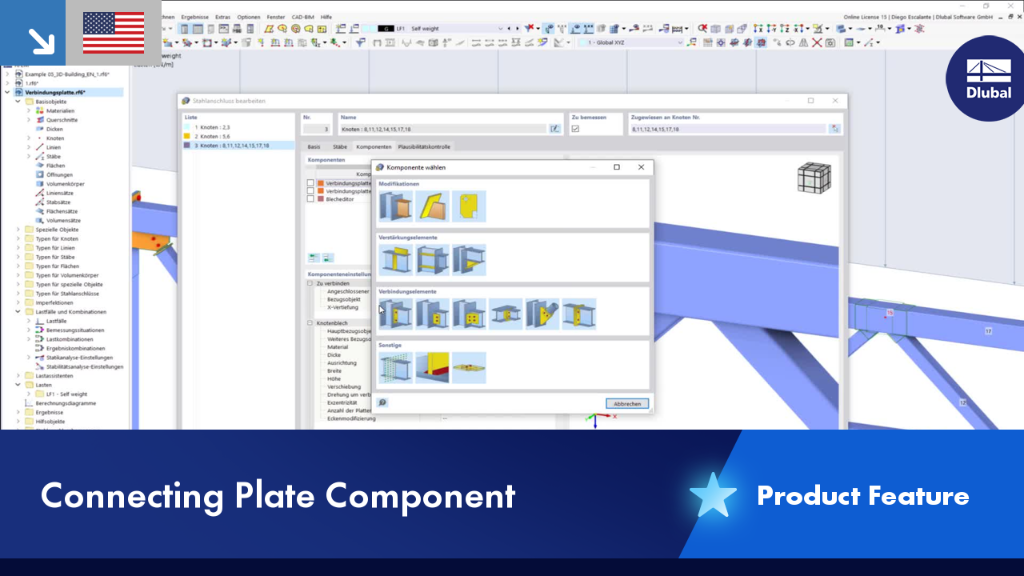Screen dimensions: 1024x576
Task: Expand the Typen für Stahlanschlüsse folder
Action: pos(18,294)
